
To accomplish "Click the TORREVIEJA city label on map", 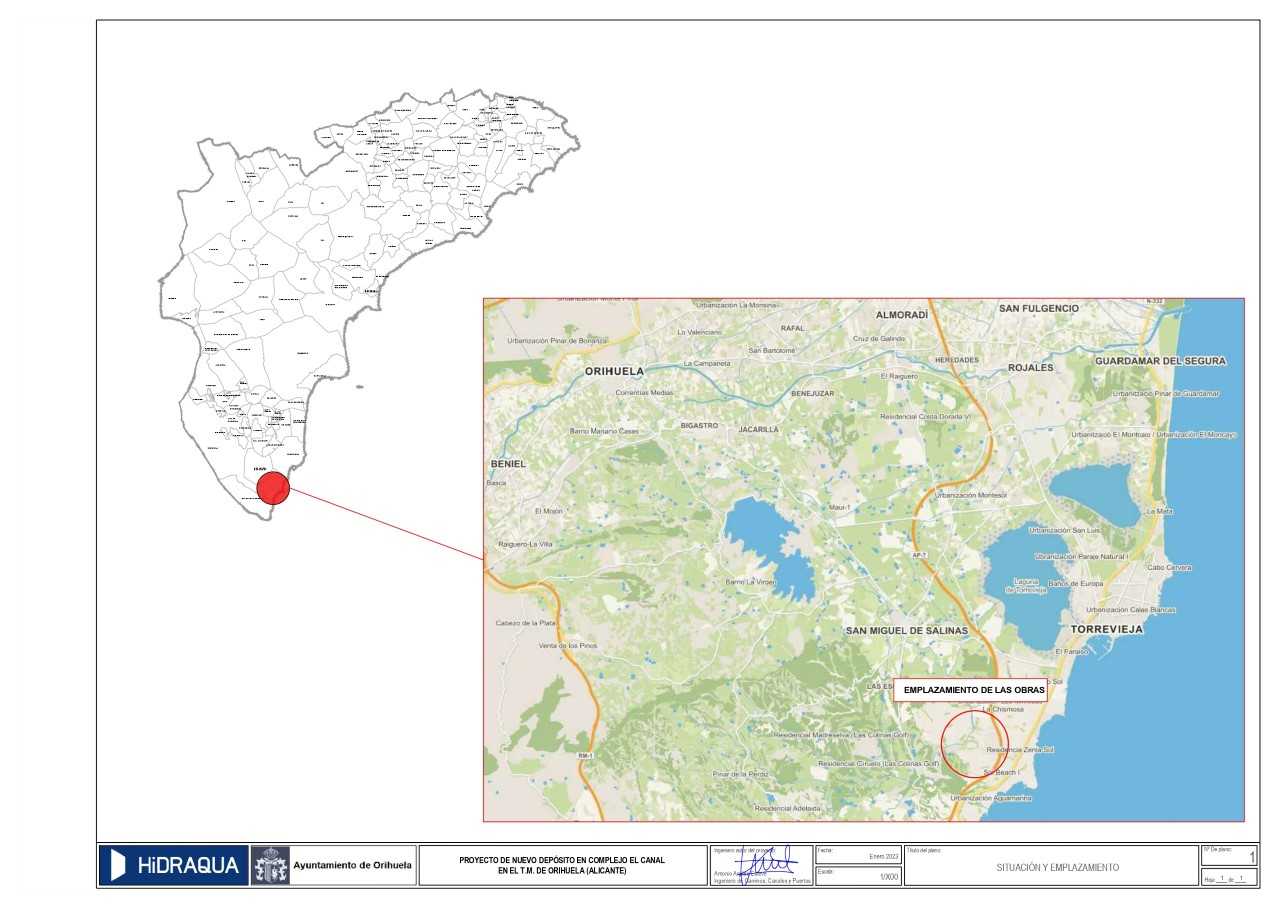I will pos(1106,631).
